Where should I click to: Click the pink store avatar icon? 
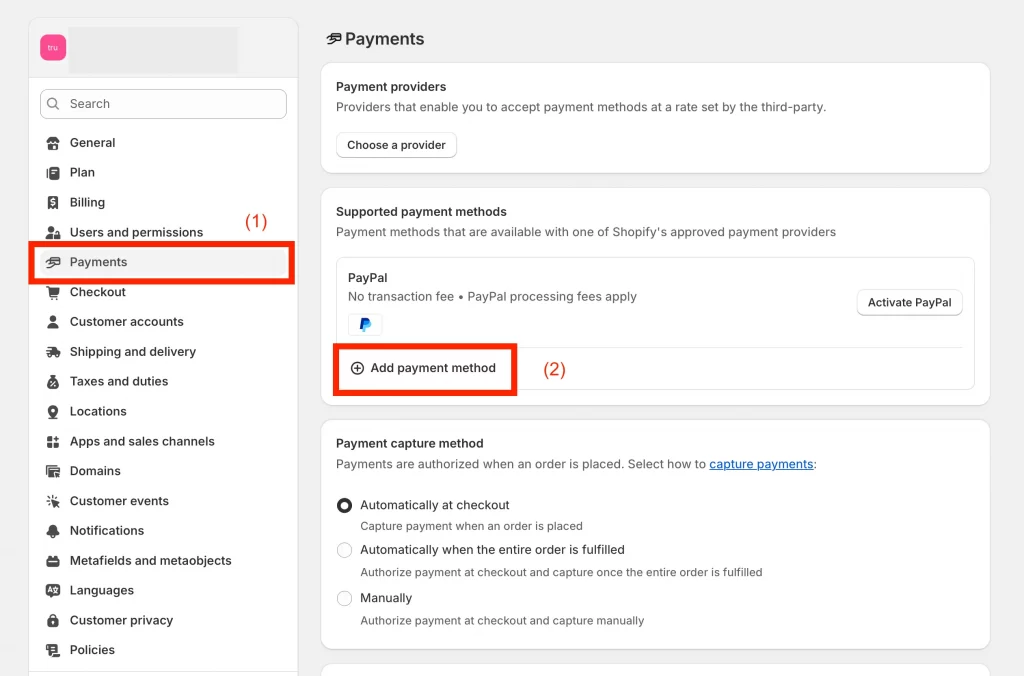pos(53,47)
